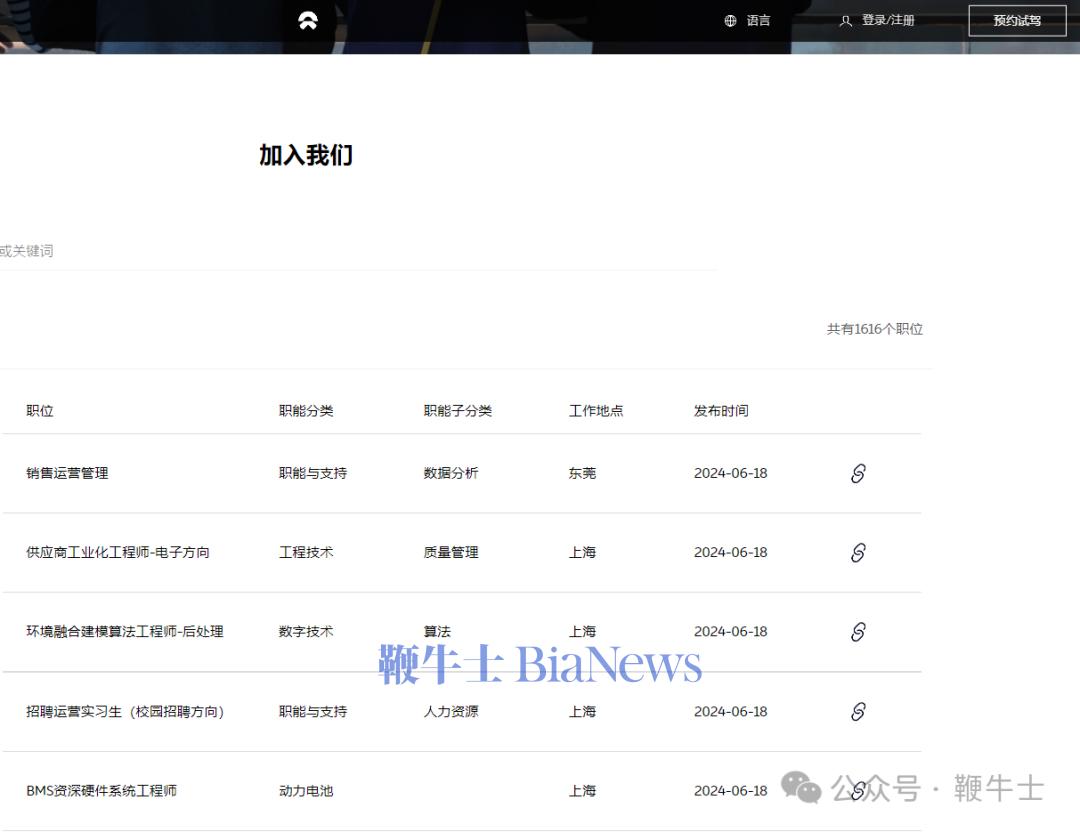Click the 职能子分类 column header
The width and height of the screenshot is (1080, 832).
(457, 410)
